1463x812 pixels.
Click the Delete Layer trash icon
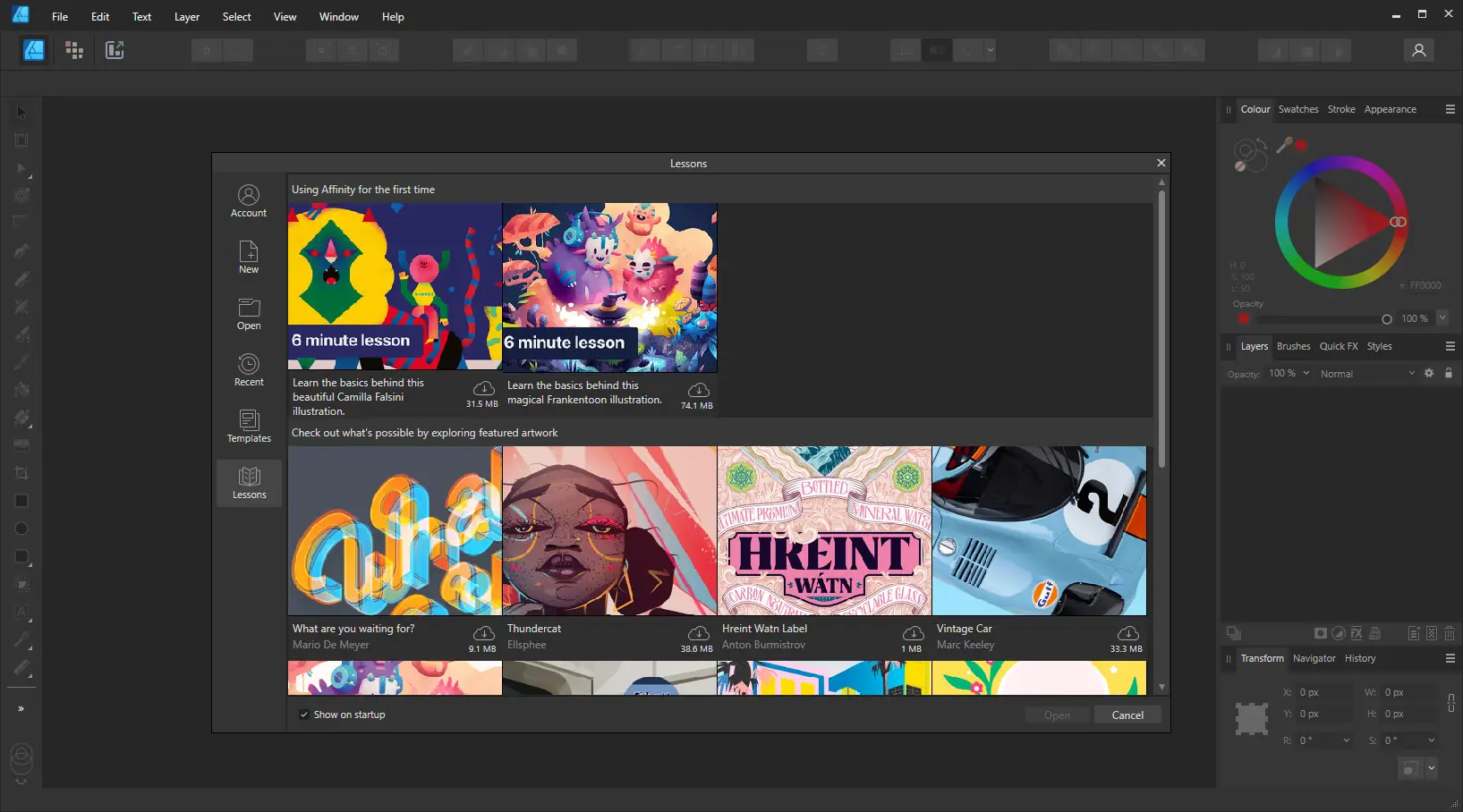1450,633
